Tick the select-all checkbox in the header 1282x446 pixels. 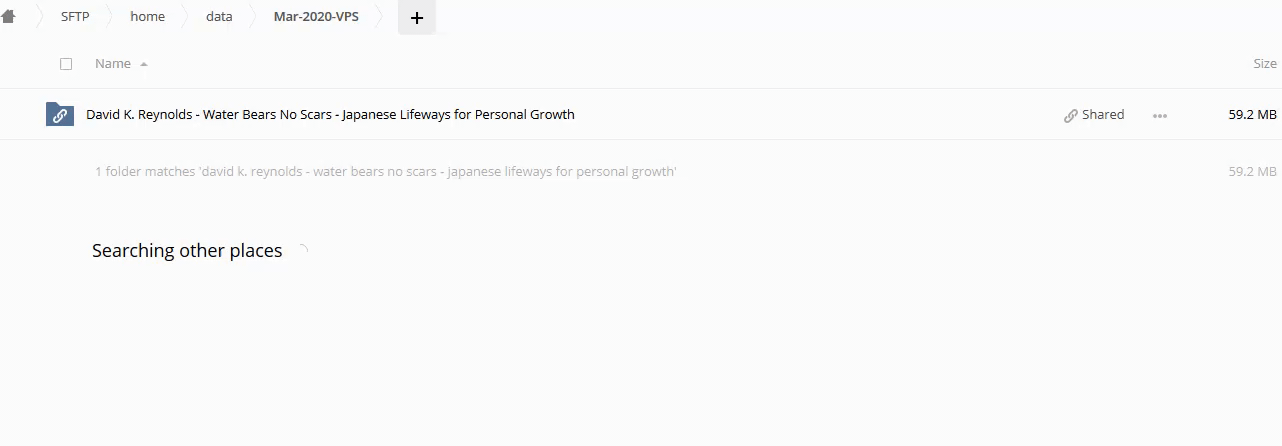66,64
